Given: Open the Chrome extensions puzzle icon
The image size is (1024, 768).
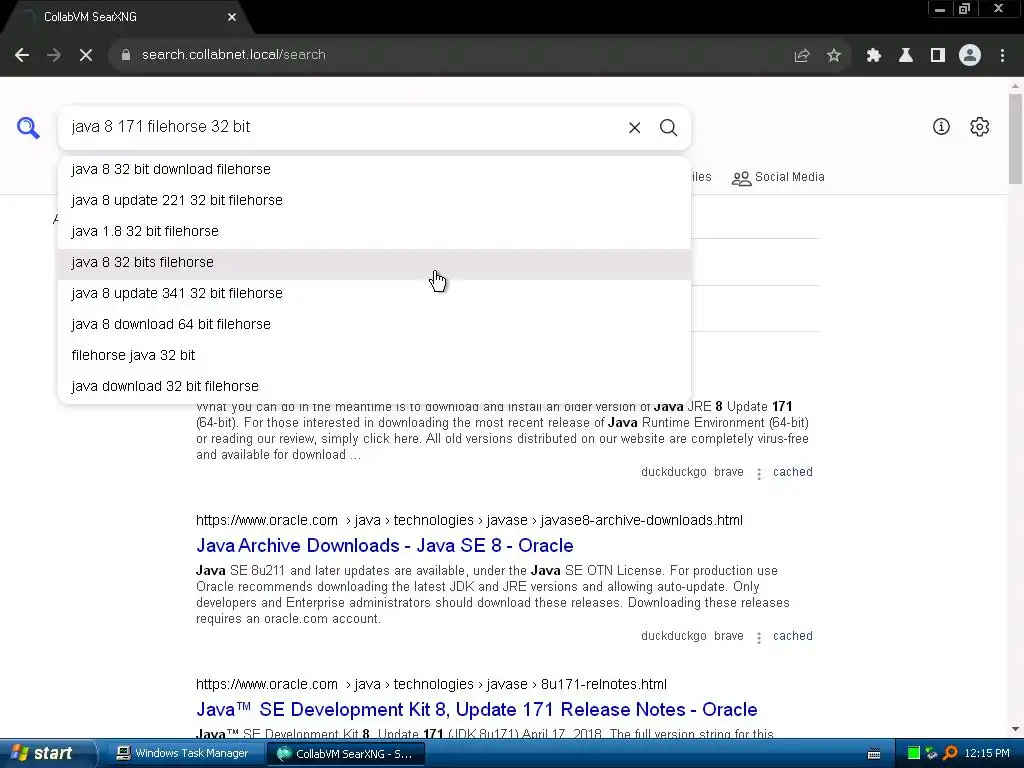Looking at the screenshot, I should [874, 56].
